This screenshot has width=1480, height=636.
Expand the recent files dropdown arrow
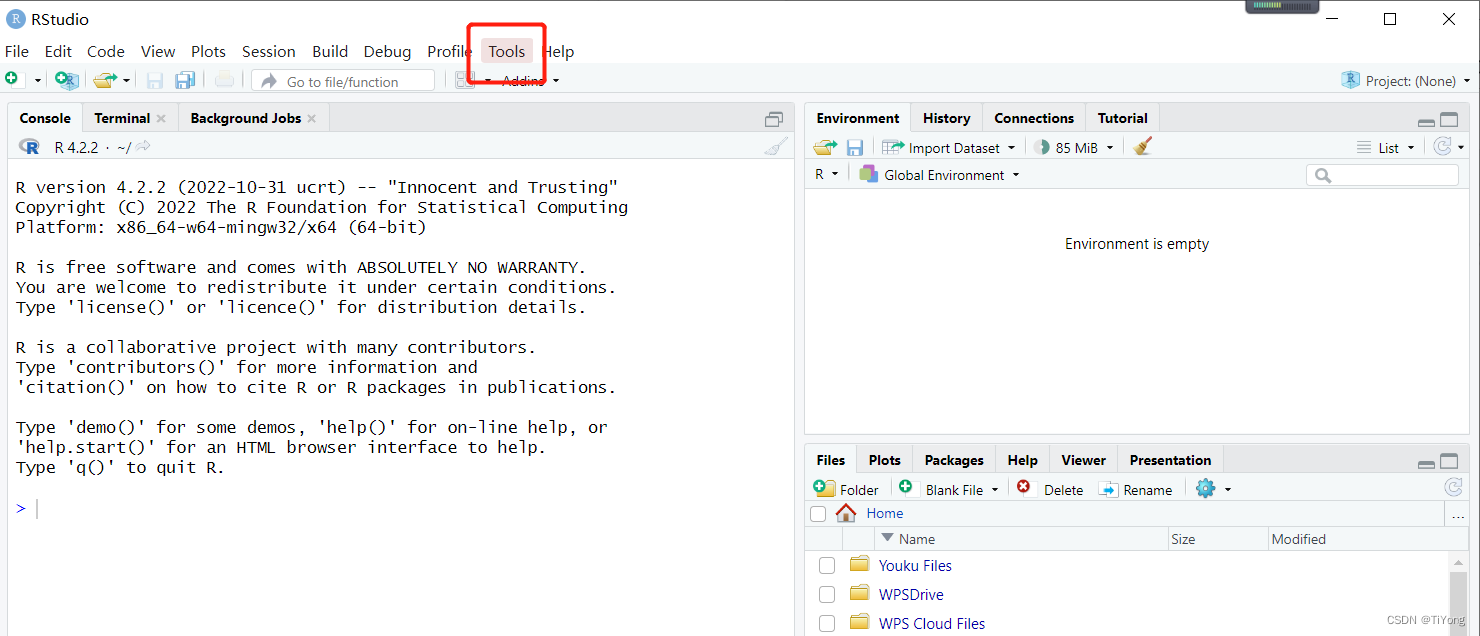[x=126, y=80]
